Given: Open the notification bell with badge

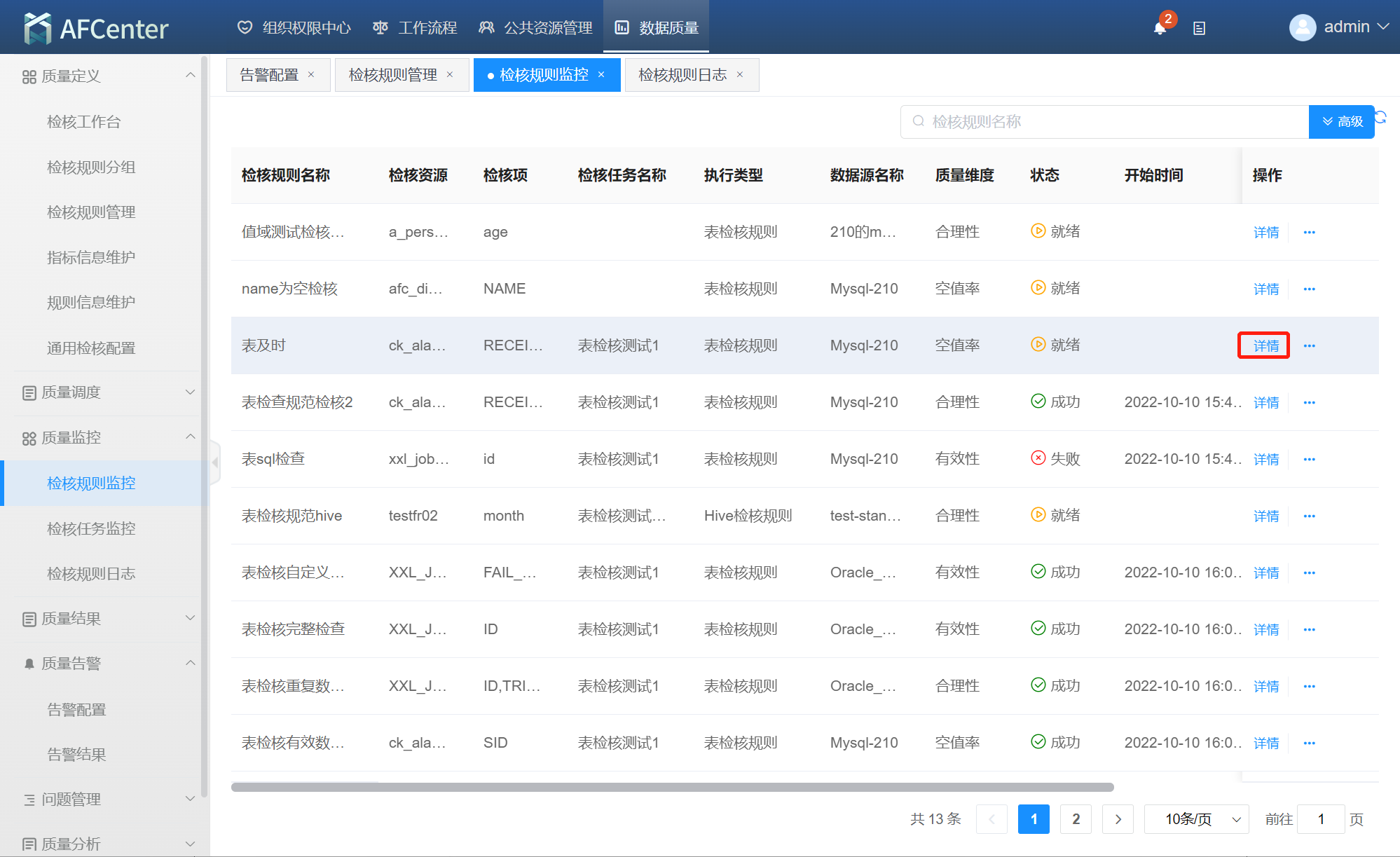Looking at the screenshot, I should [x=1160, y=28].
